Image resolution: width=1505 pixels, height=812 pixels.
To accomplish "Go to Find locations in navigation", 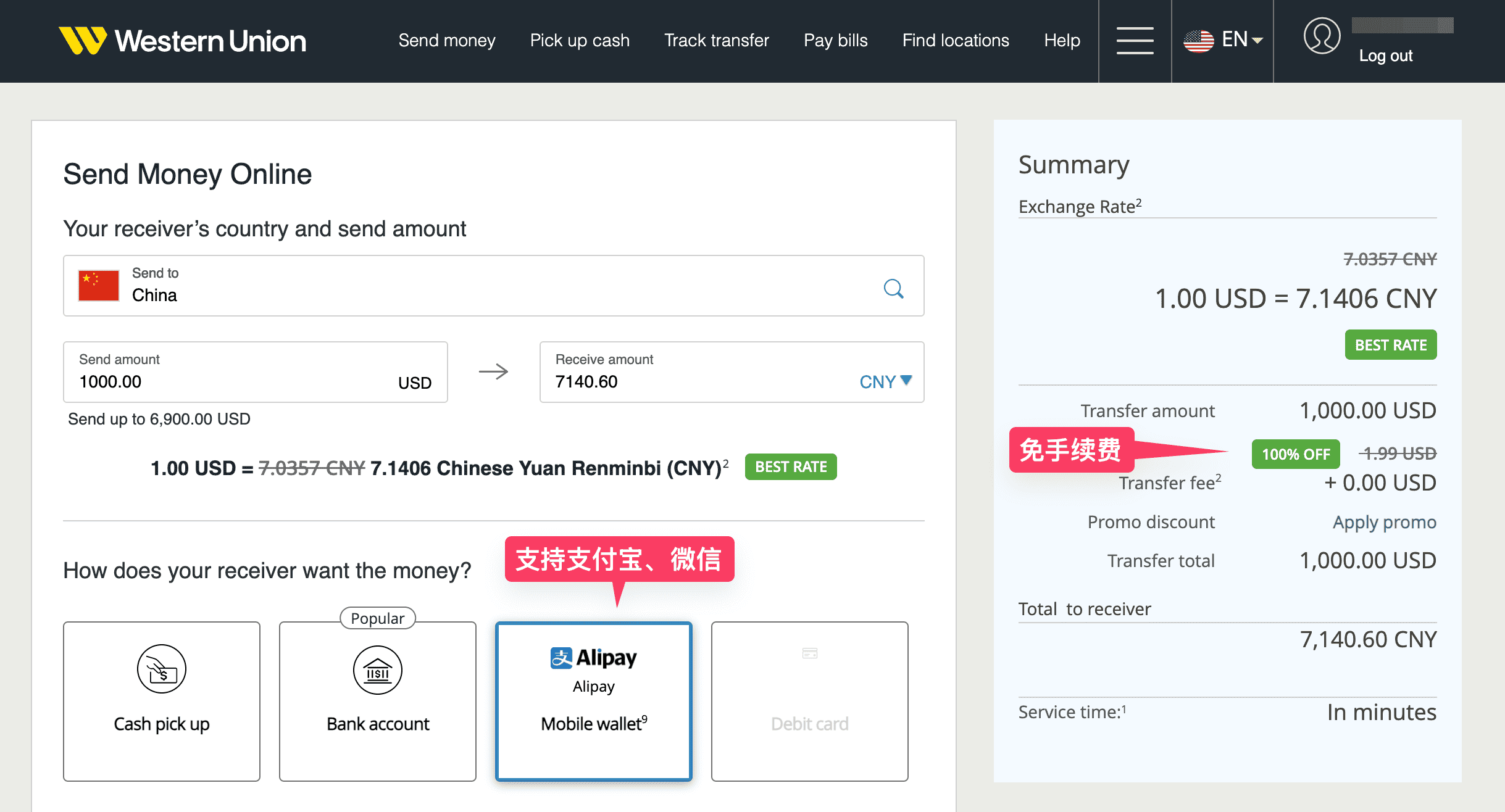I will coord(956,41).
